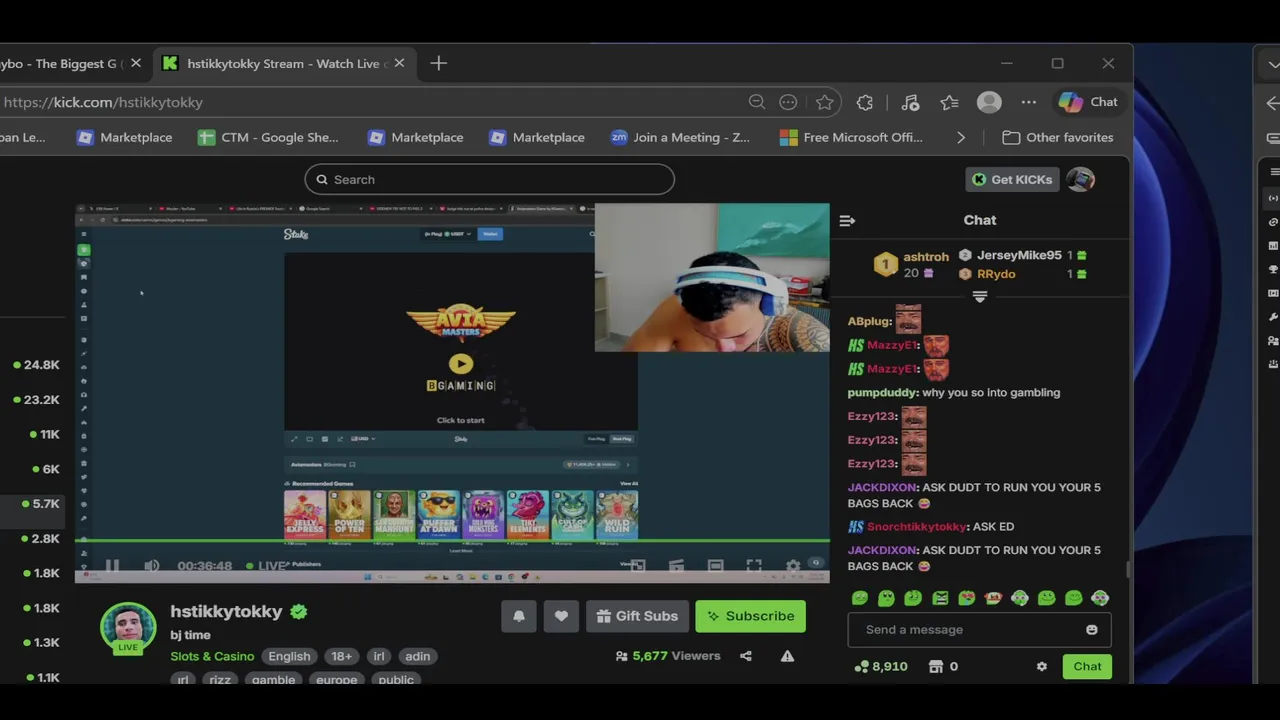This screenshot has height=720, width=1280.
Task: Open the media control music note icon
Action: pos(910,102)
